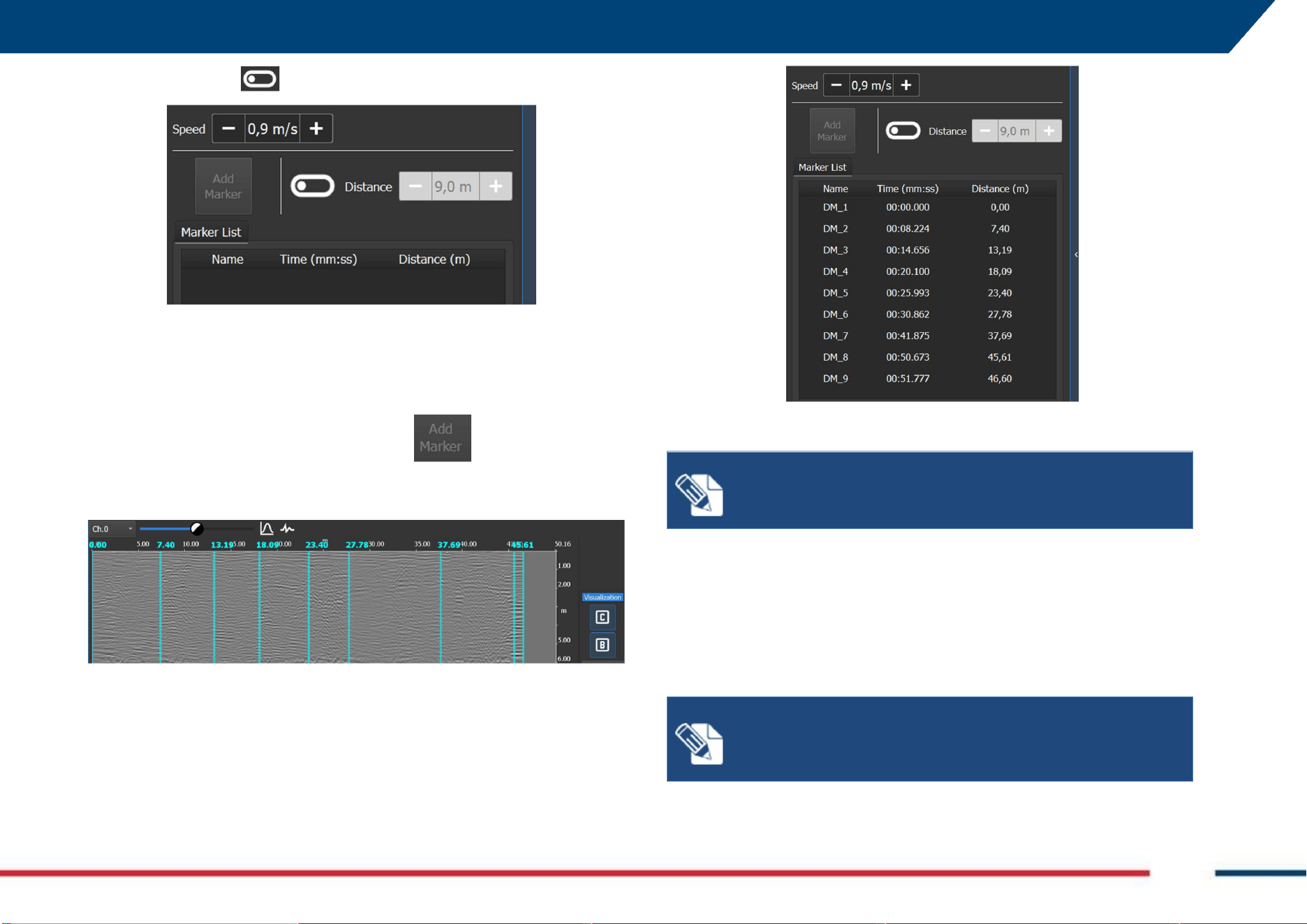This screenshot has height=924, width=1307.
Task: Click the Visualization label tab
Action: coord(603,597)
